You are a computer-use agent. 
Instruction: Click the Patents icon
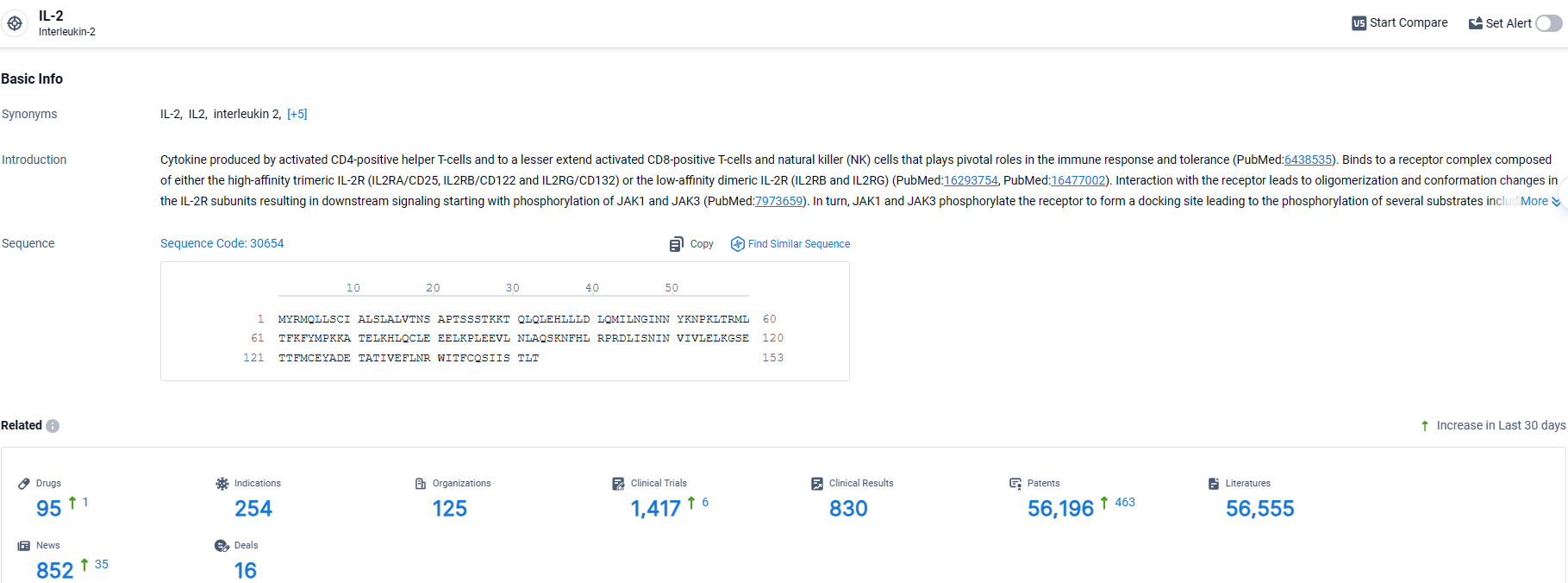pos(1015,484)
